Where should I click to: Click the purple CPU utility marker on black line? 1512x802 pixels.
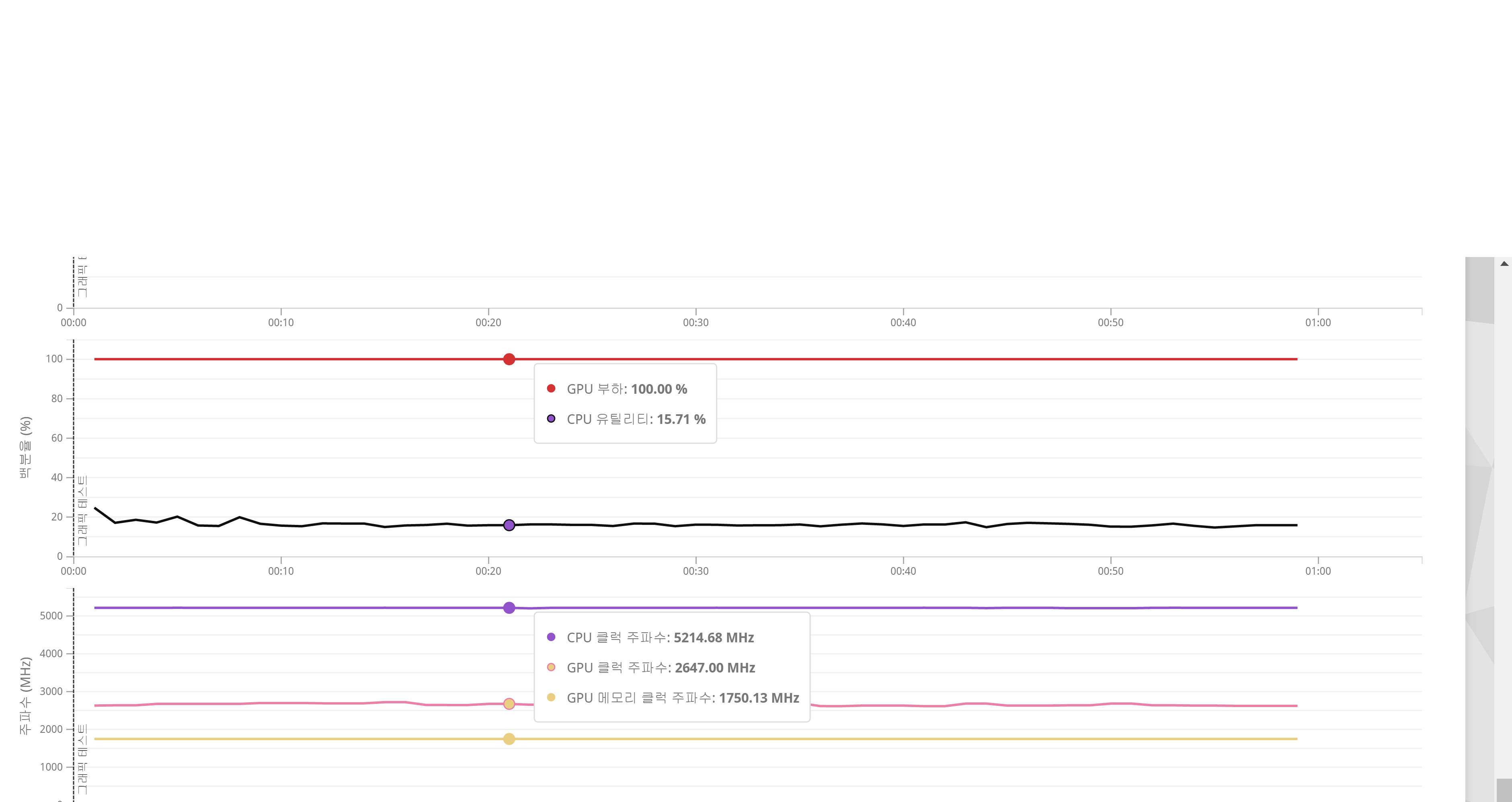pyautogui.click(x=509, y=525)
